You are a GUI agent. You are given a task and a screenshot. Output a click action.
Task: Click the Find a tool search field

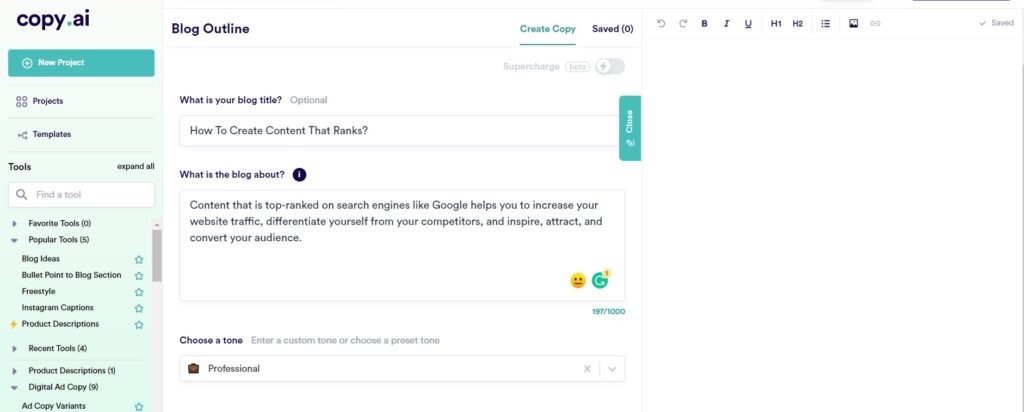(82, 195)
